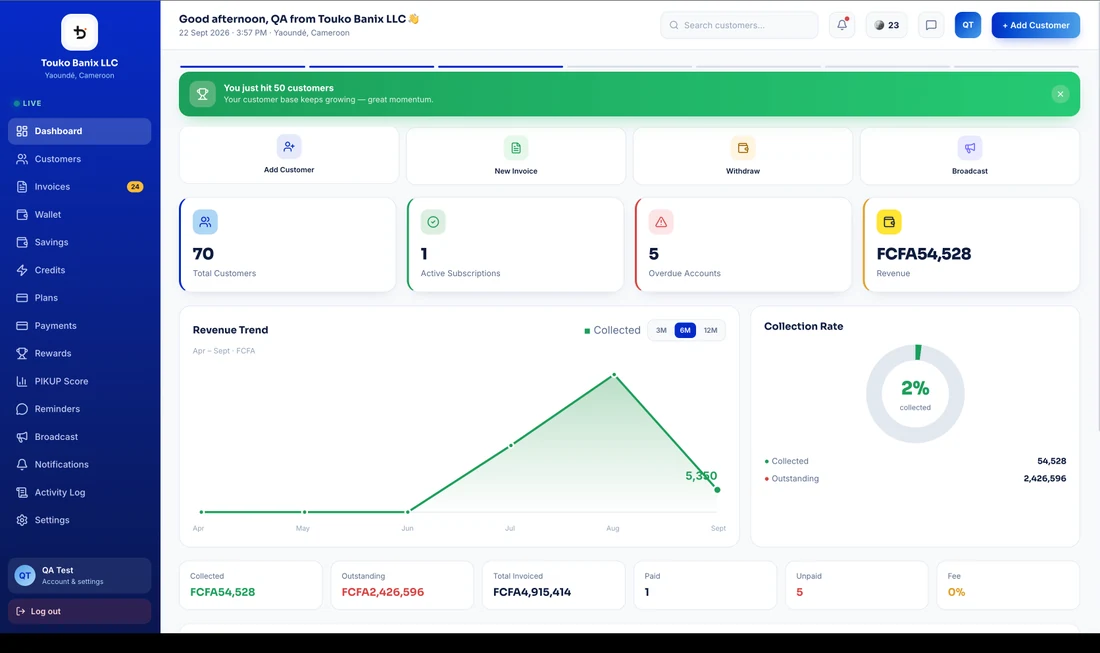This screenshot has width=1100, height=653.
Task: Click the Aug peak point on the chart
Action: 614,375
